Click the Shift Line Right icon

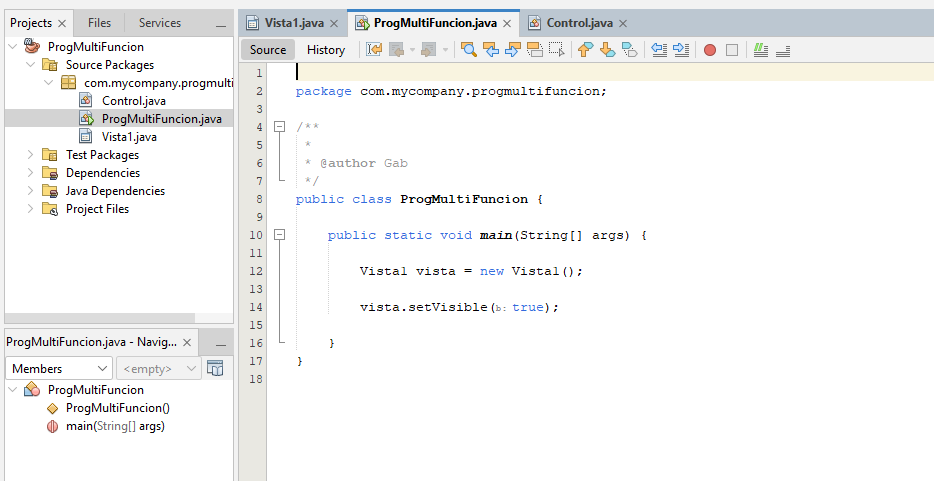(x=681, y=50)
